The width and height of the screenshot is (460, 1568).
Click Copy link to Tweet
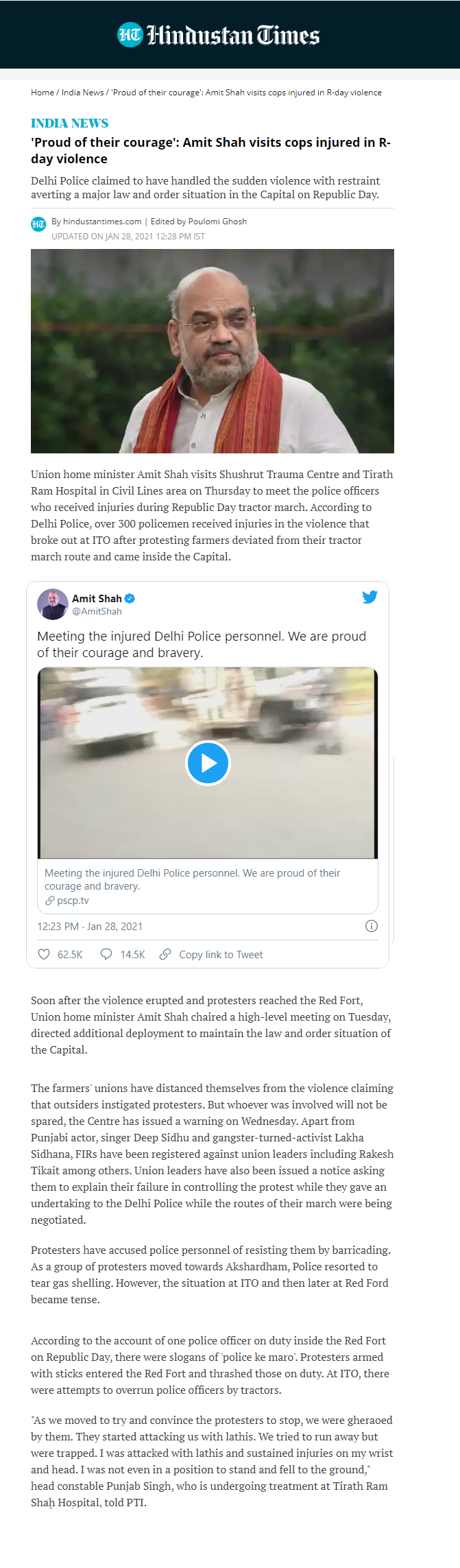(221, 955)
